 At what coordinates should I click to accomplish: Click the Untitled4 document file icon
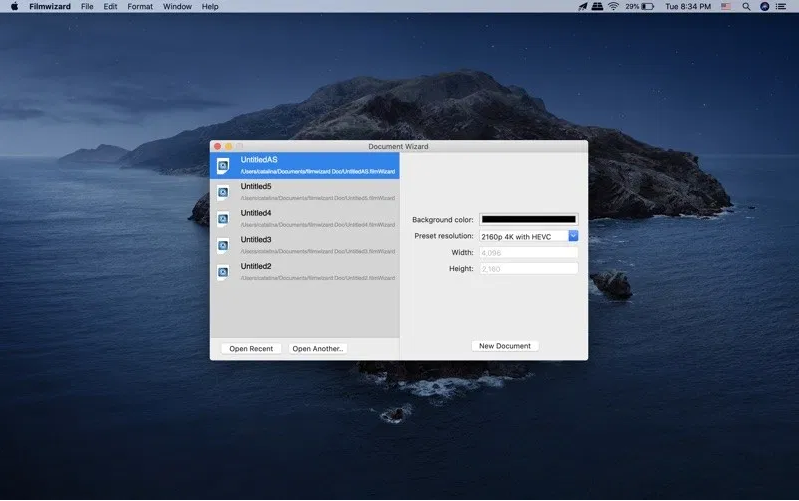[x=223, y=219]
